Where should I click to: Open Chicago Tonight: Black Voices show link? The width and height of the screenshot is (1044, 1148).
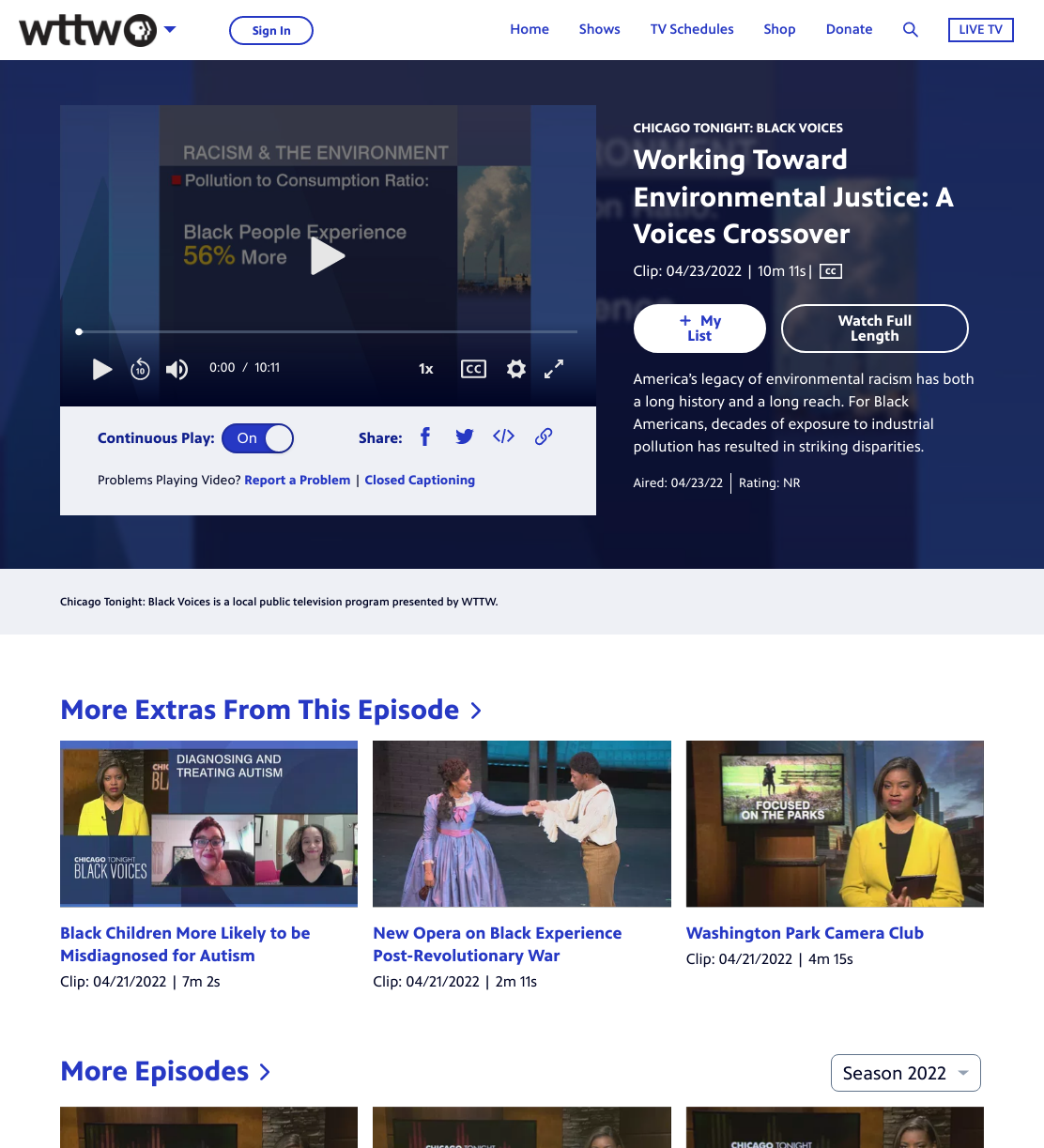tap(738, 128)
